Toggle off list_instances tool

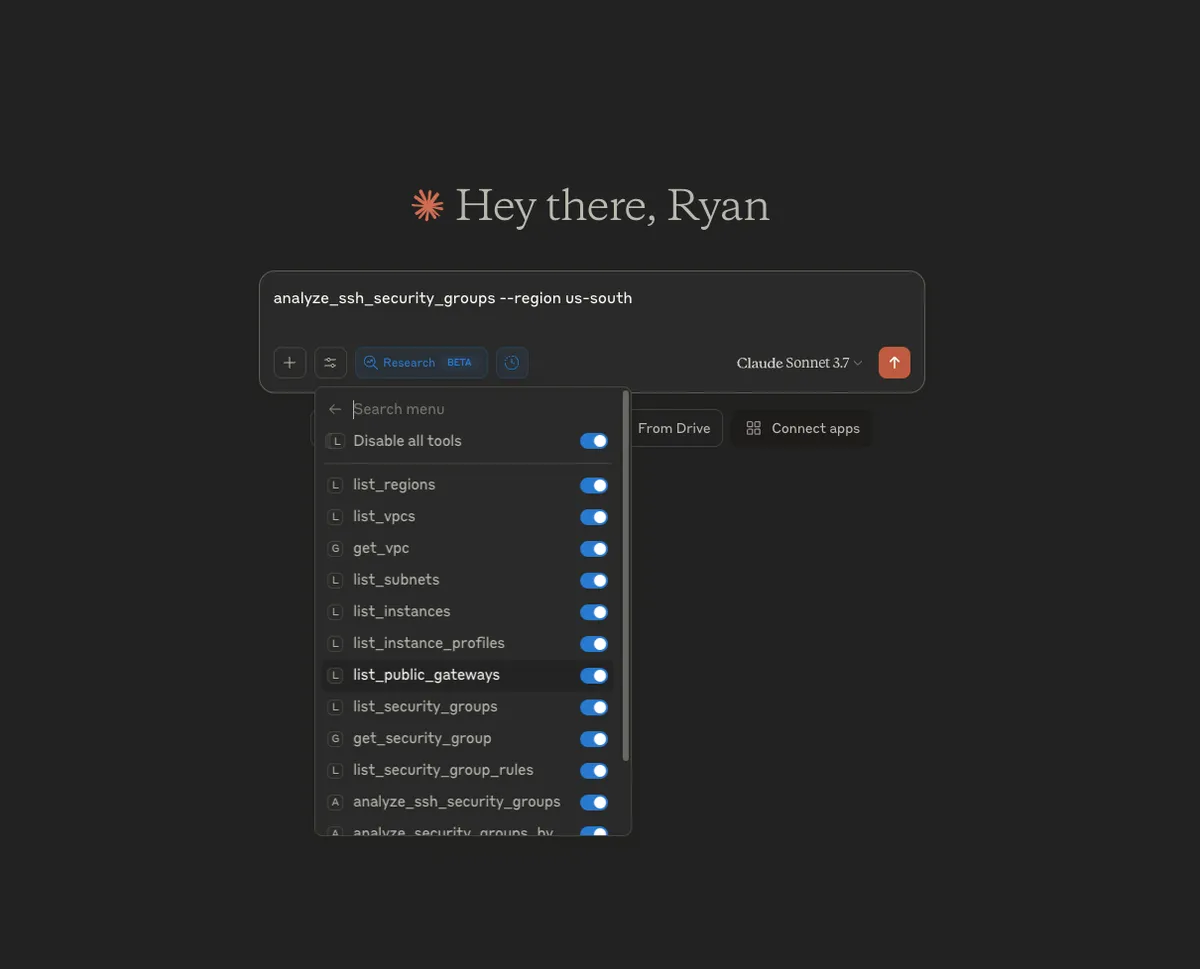click(x=594, y=612)
